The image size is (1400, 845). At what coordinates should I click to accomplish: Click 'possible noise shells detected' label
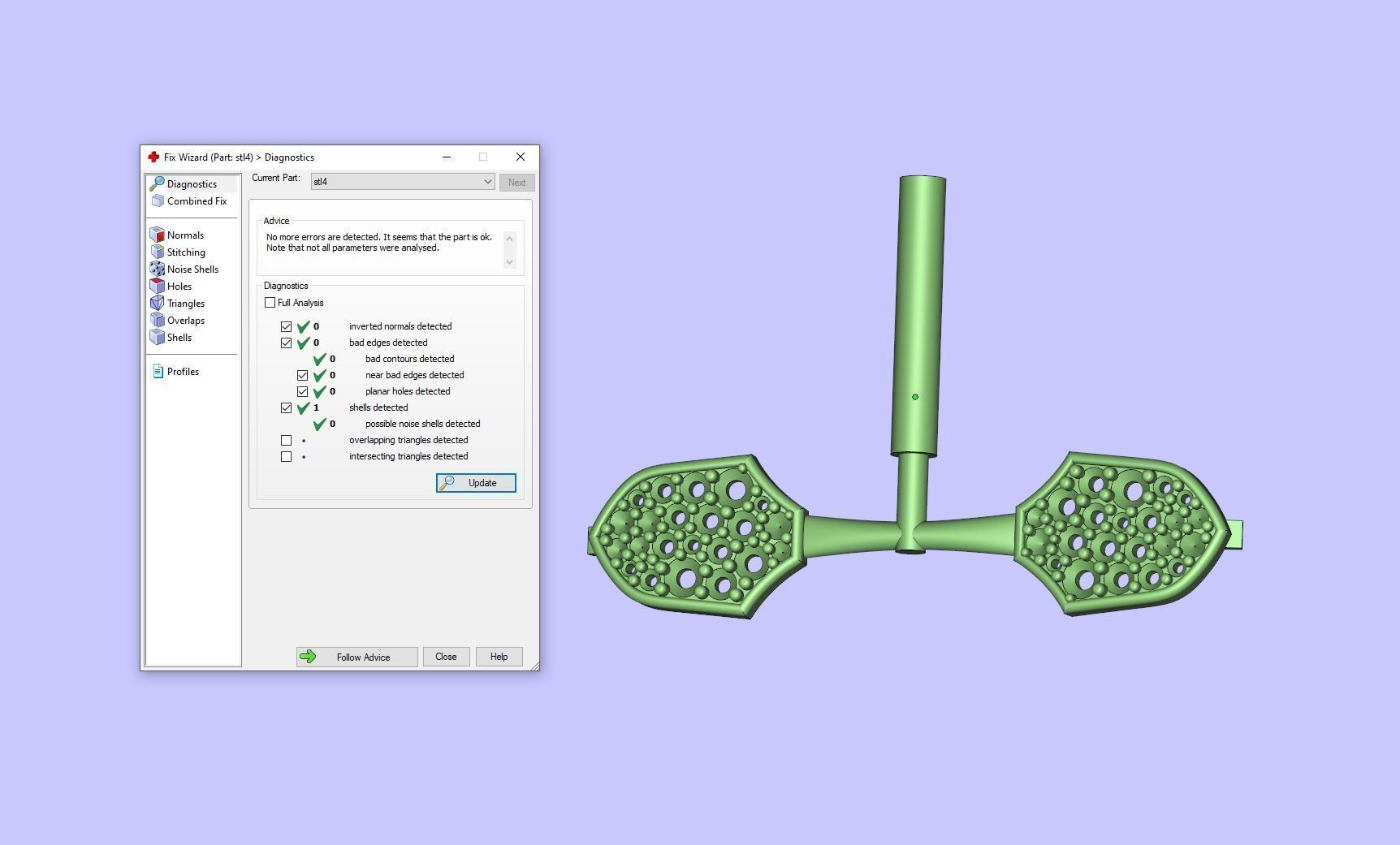tap(423, 424)
